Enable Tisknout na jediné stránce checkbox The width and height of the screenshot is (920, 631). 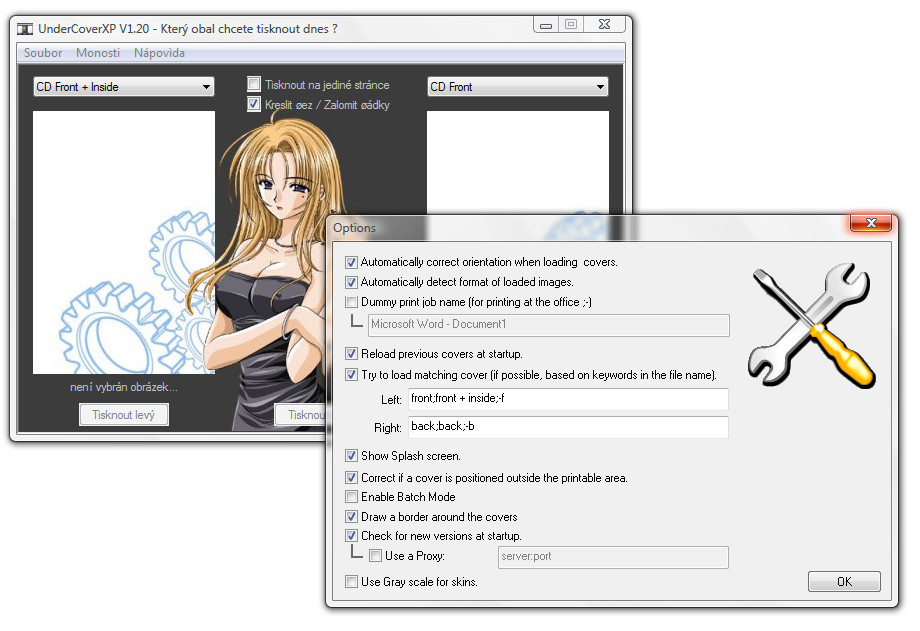point(253,84)
